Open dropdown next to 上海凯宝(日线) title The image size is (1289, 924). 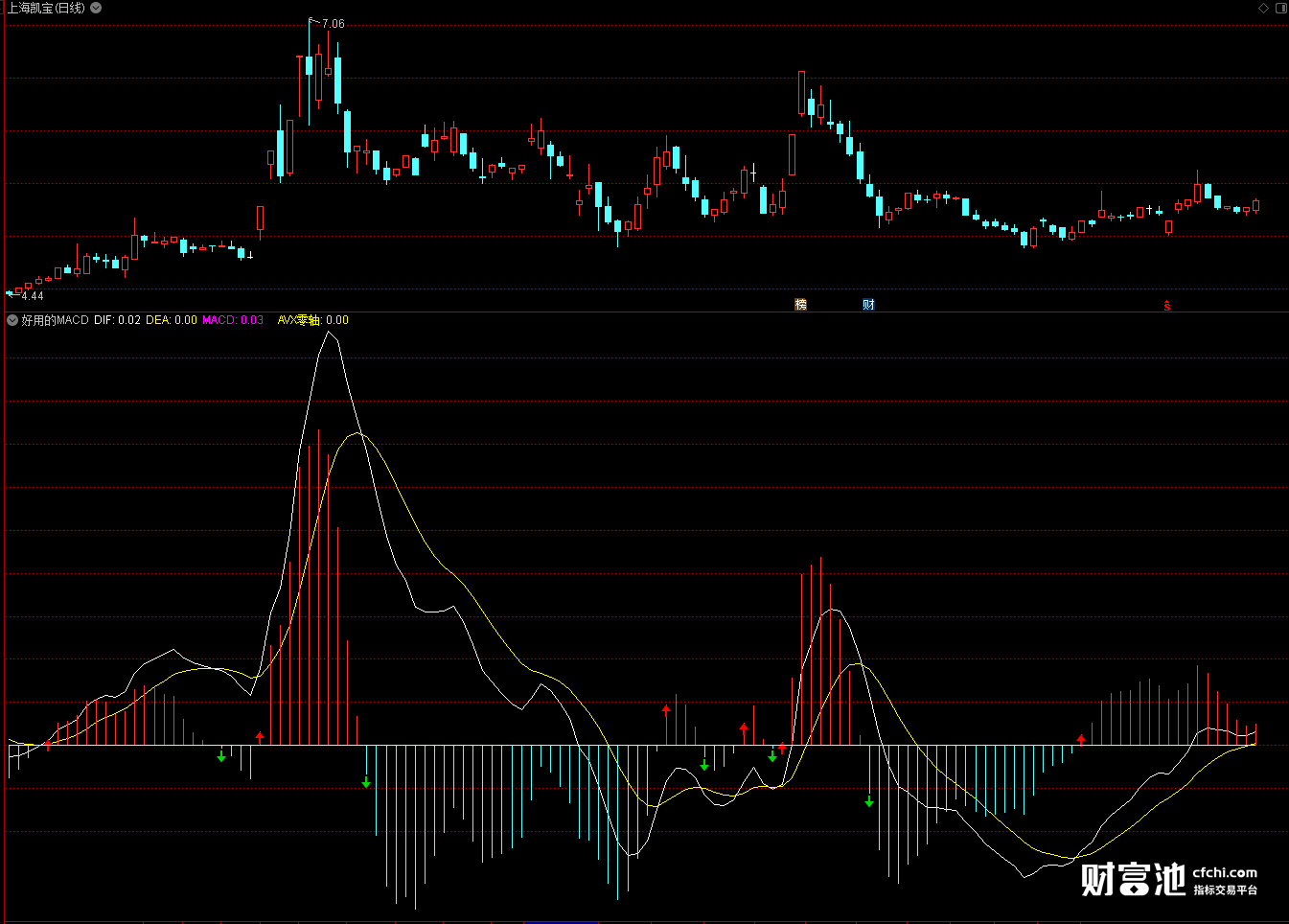[x=96, y=8]
